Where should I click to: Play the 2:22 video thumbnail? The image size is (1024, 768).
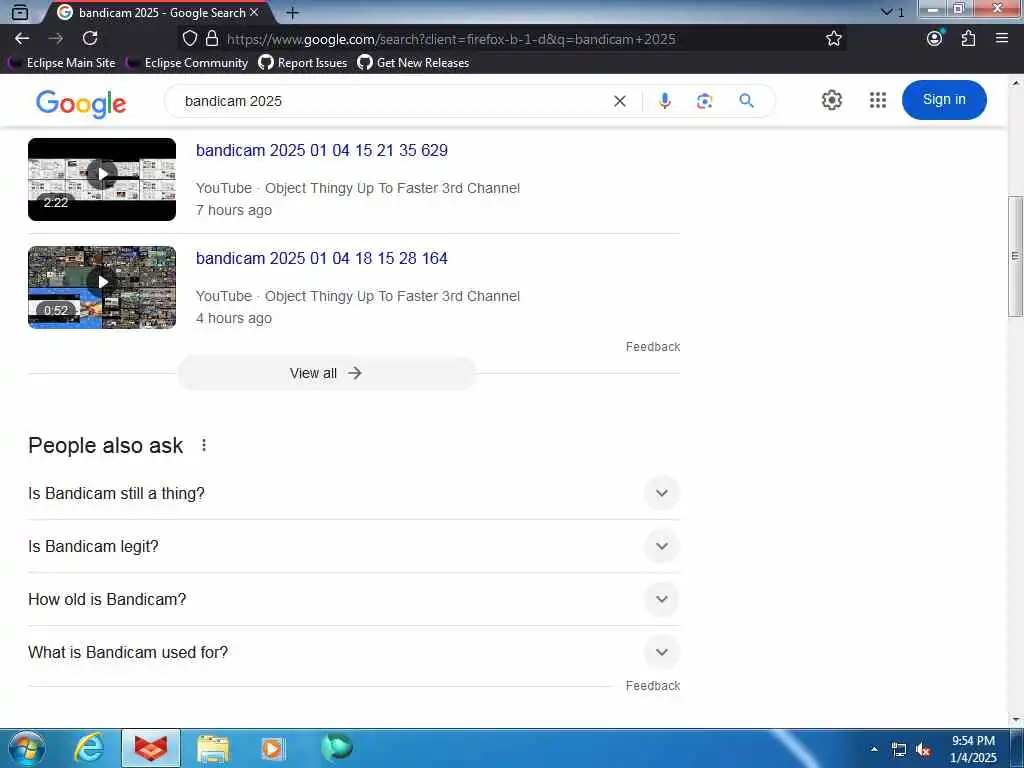click(x=102, y=179)
